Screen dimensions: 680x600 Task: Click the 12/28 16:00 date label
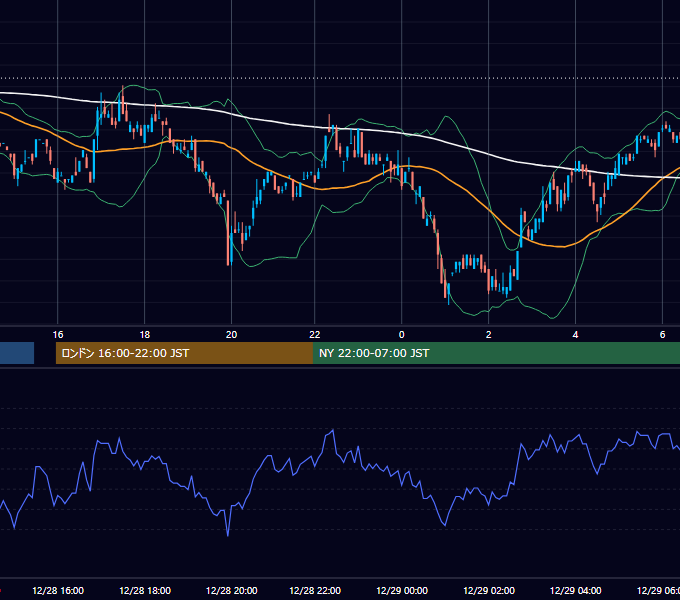tap(58, 590)
